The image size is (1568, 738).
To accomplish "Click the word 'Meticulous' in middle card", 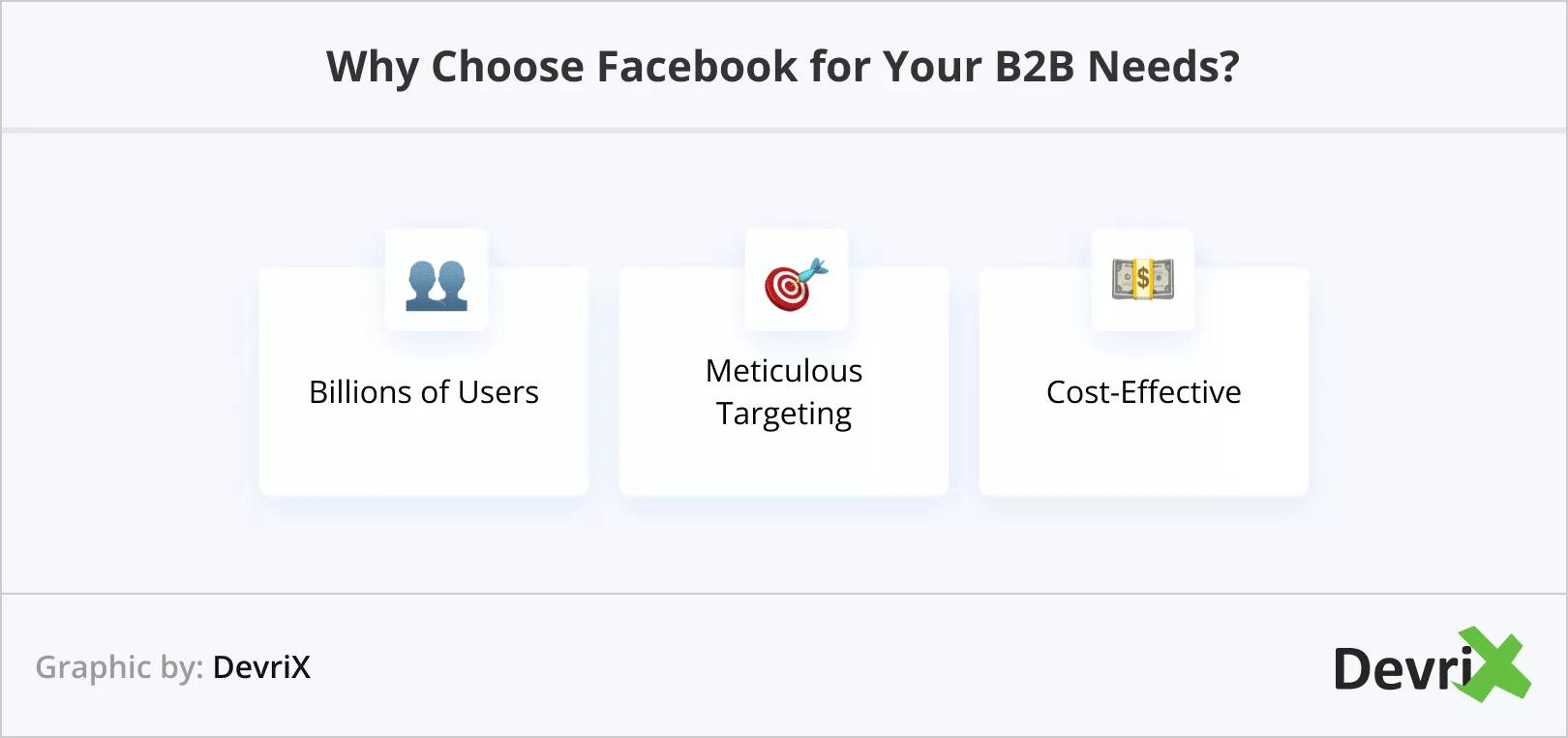I will [x=784, y=371].
